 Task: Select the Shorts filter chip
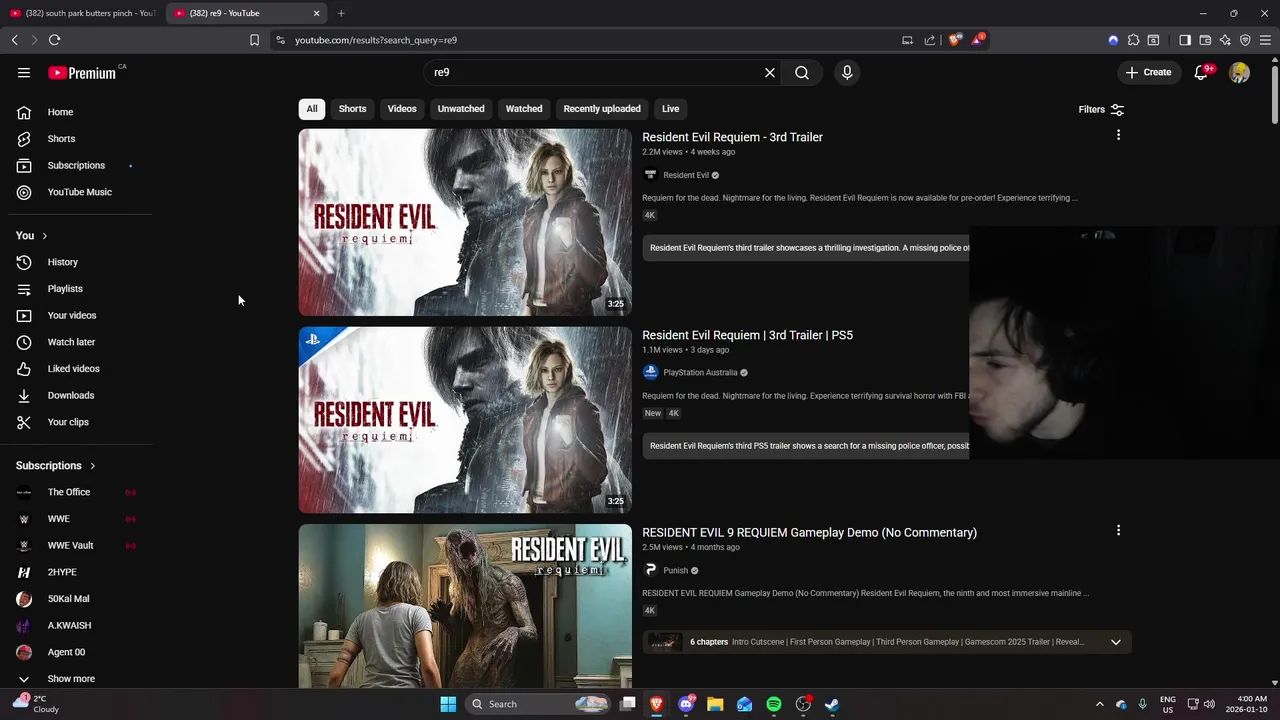(x=352, y=109)
